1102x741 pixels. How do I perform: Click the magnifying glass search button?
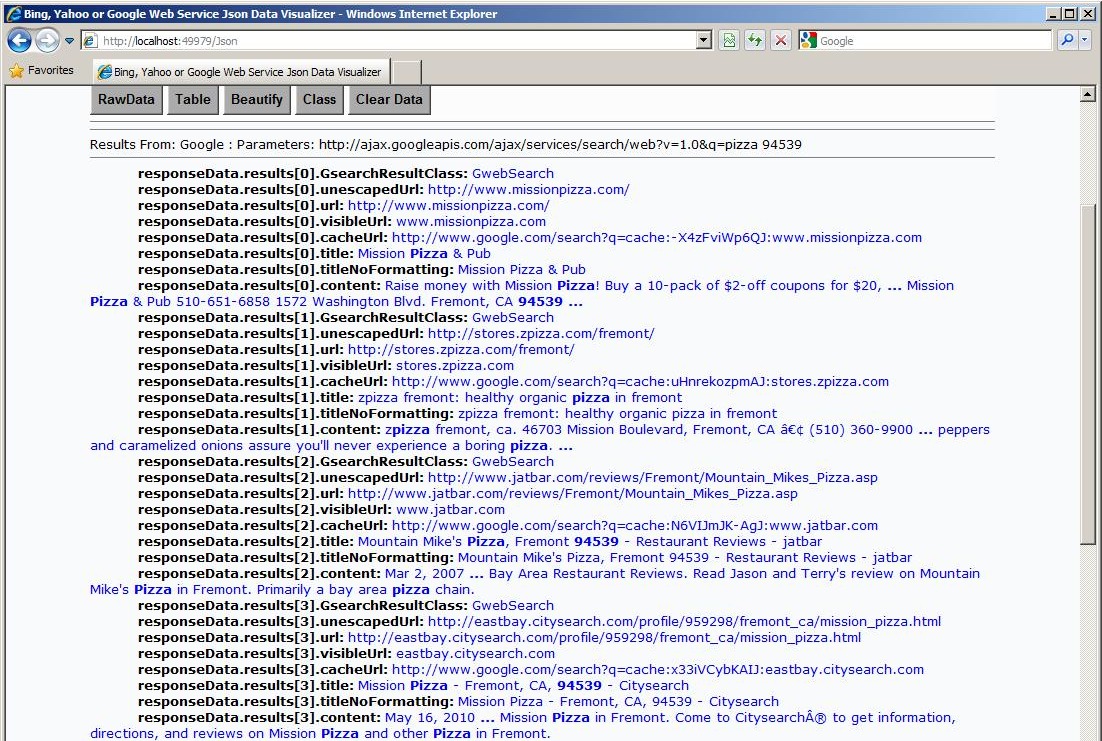(x=1067, y=41)
